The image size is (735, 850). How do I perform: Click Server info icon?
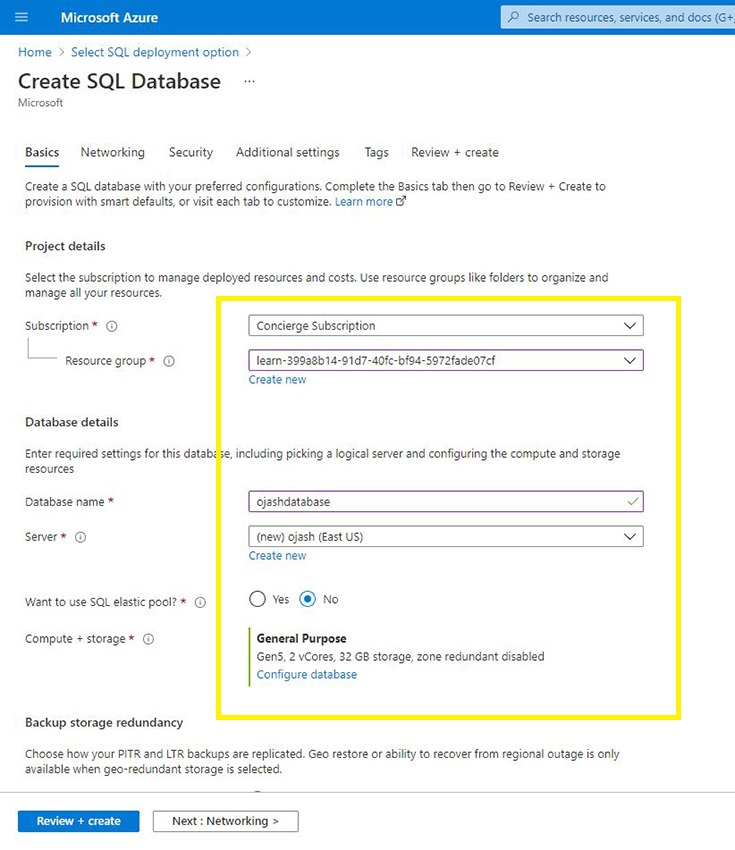point(80,537)
